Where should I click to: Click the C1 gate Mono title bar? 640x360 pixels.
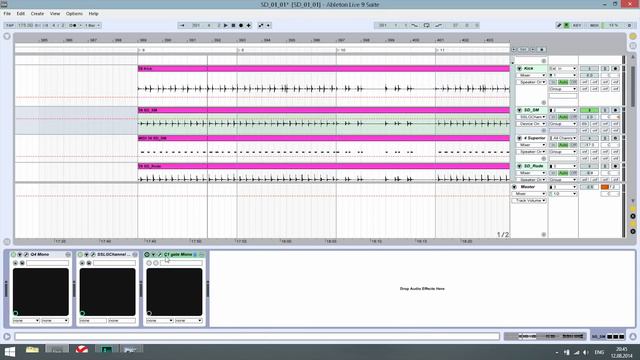coord(178,254)
